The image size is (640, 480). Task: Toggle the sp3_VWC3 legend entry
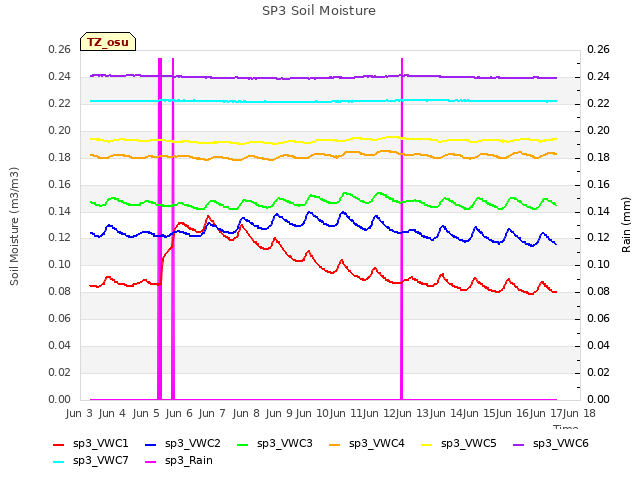pyautogui.click(x=275, y=443)
